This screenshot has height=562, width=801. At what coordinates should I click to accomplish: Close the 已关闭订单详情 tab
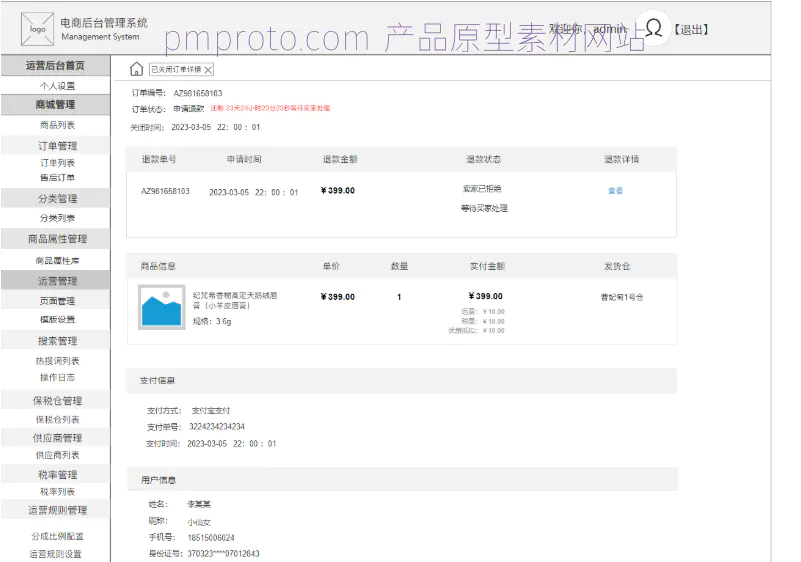[x=208, y=70]
